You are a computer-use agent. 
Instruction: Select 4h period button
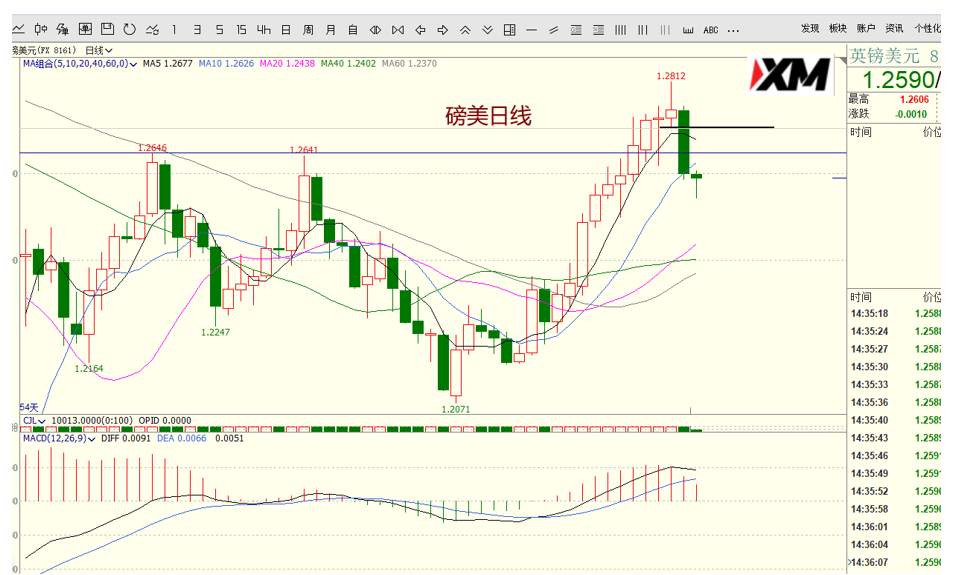tap(263, 29)
